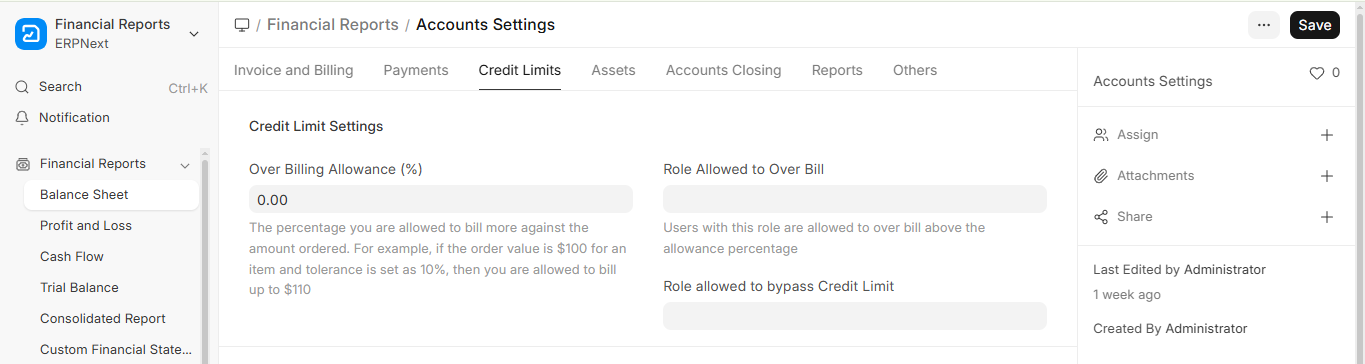Select the Credit Limits tab
The height and width of the screenshot is (364, 1365).
[x=520, y=70]
